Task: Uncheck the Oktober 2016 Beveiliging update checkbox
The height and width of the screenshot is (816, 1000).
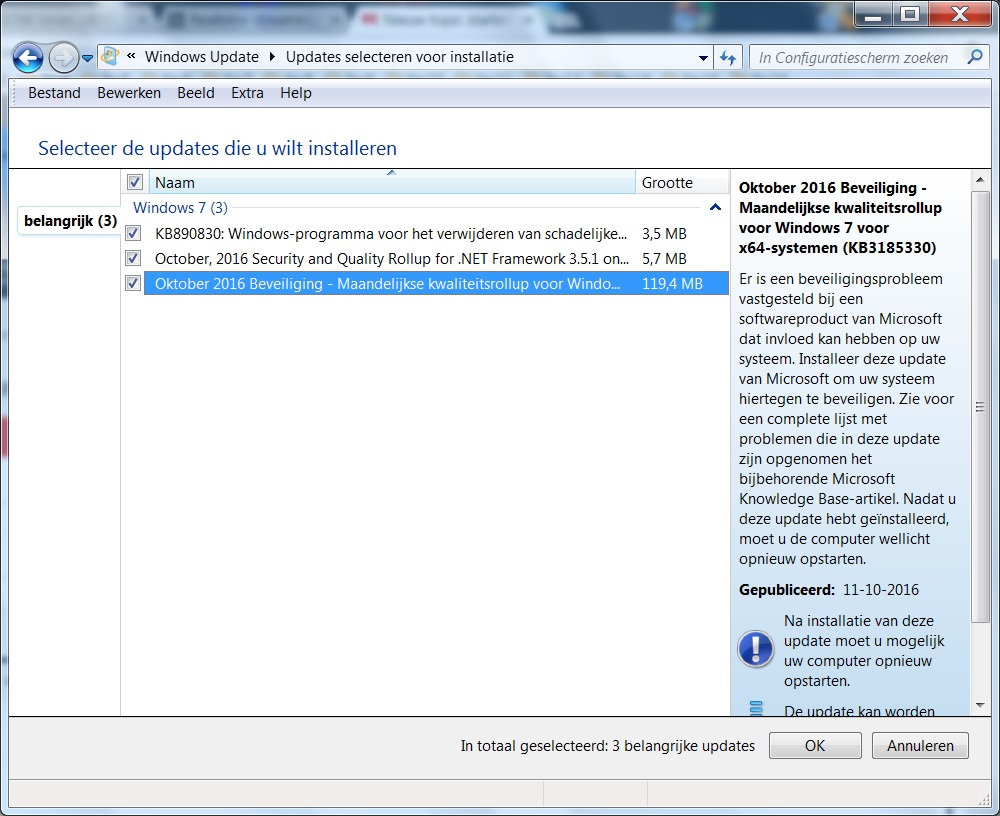Action: [x=133, y=283]
